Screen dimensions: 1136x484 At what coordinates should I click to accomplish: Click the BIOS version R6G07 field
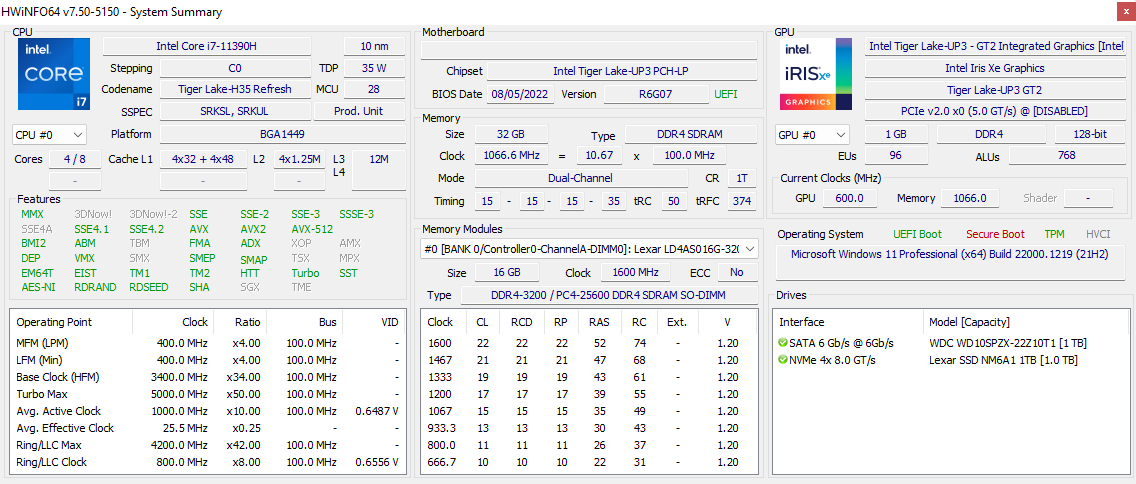click(656, 94)
